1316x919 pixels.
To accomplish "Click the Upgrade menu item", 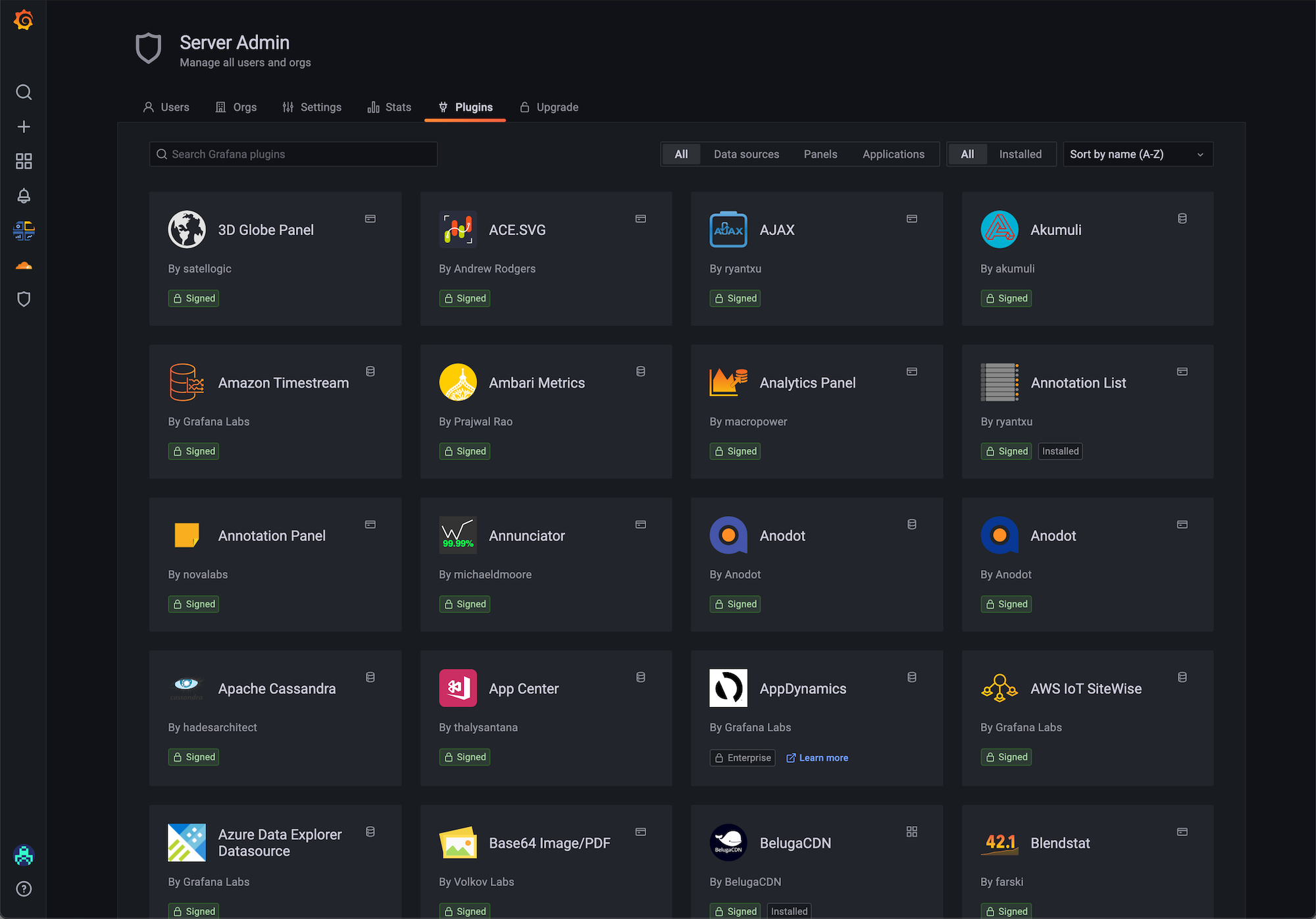I will tap(556, 107).
